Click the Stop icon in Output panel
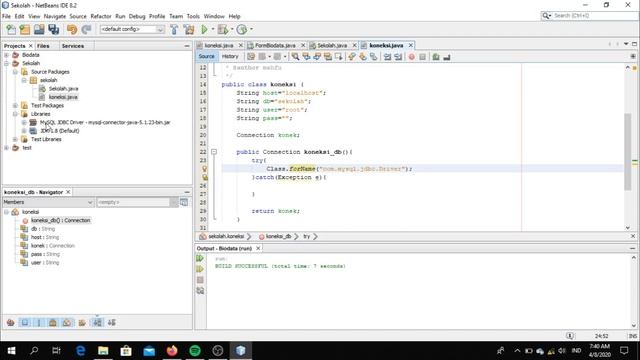 [x=200, y=280]
